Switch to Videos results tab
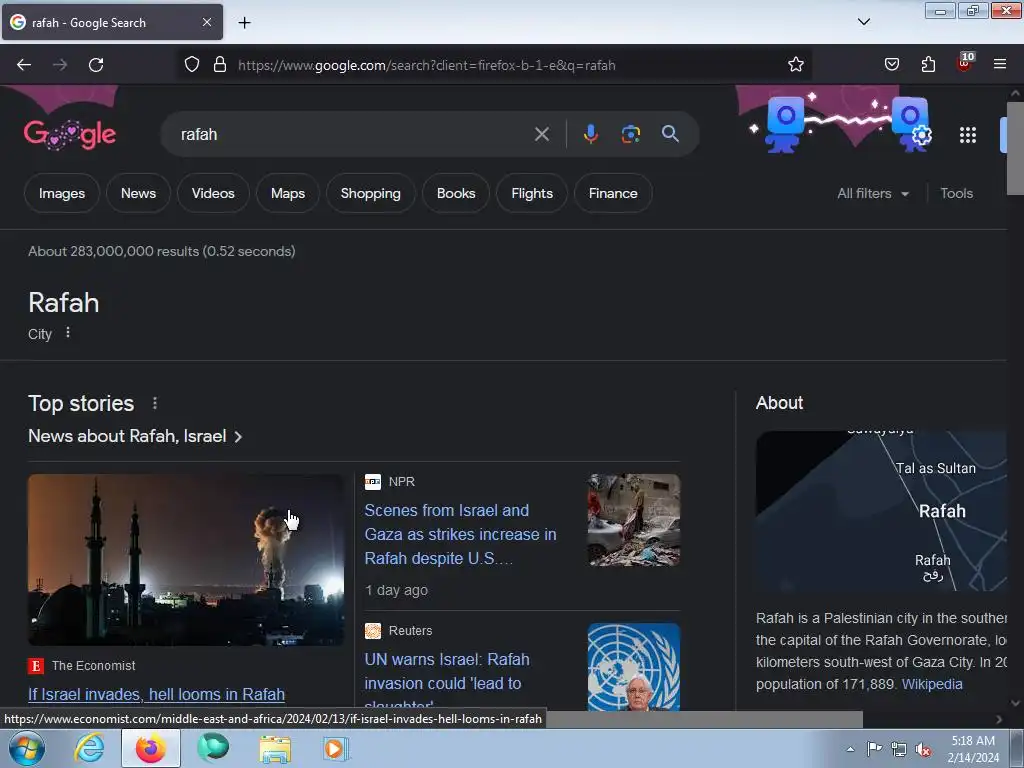This screenshot has width=1024, height=768. tap(213, 193)
